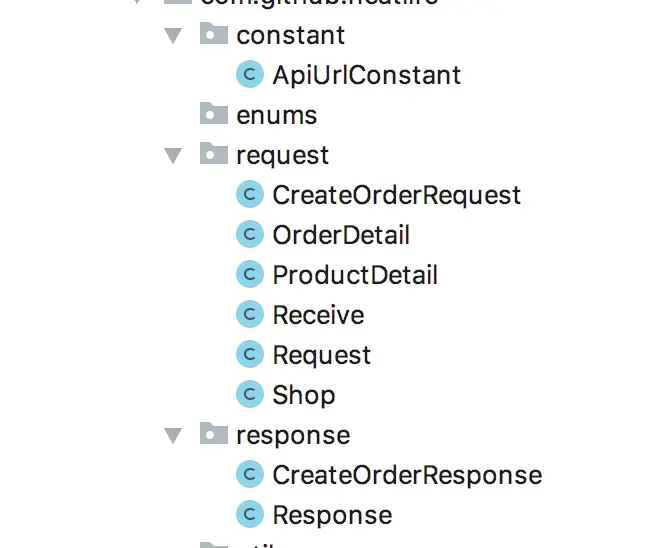This screenshot has height=548, width=652.
Task: Collapse the constant package
Action: click(x=175, y=36)
